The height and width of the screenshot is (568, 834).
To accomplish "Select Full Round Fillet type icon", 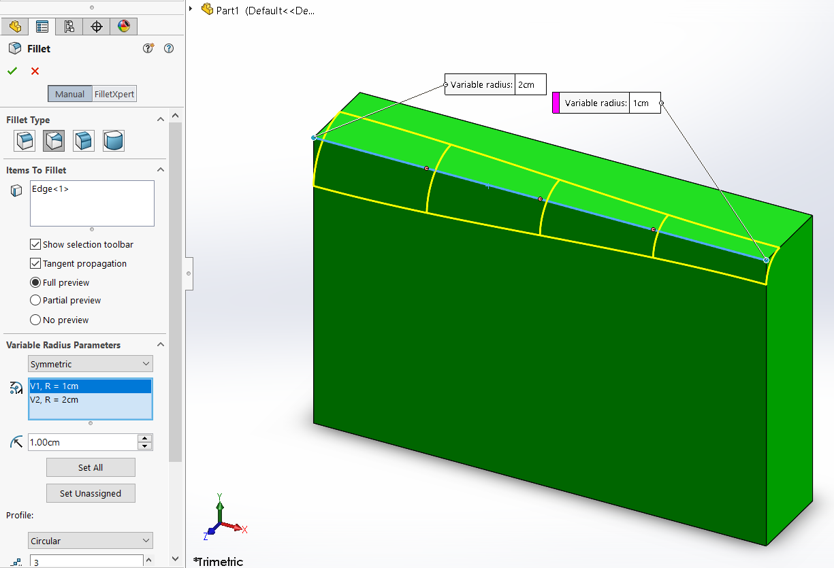I will (113, 141).
